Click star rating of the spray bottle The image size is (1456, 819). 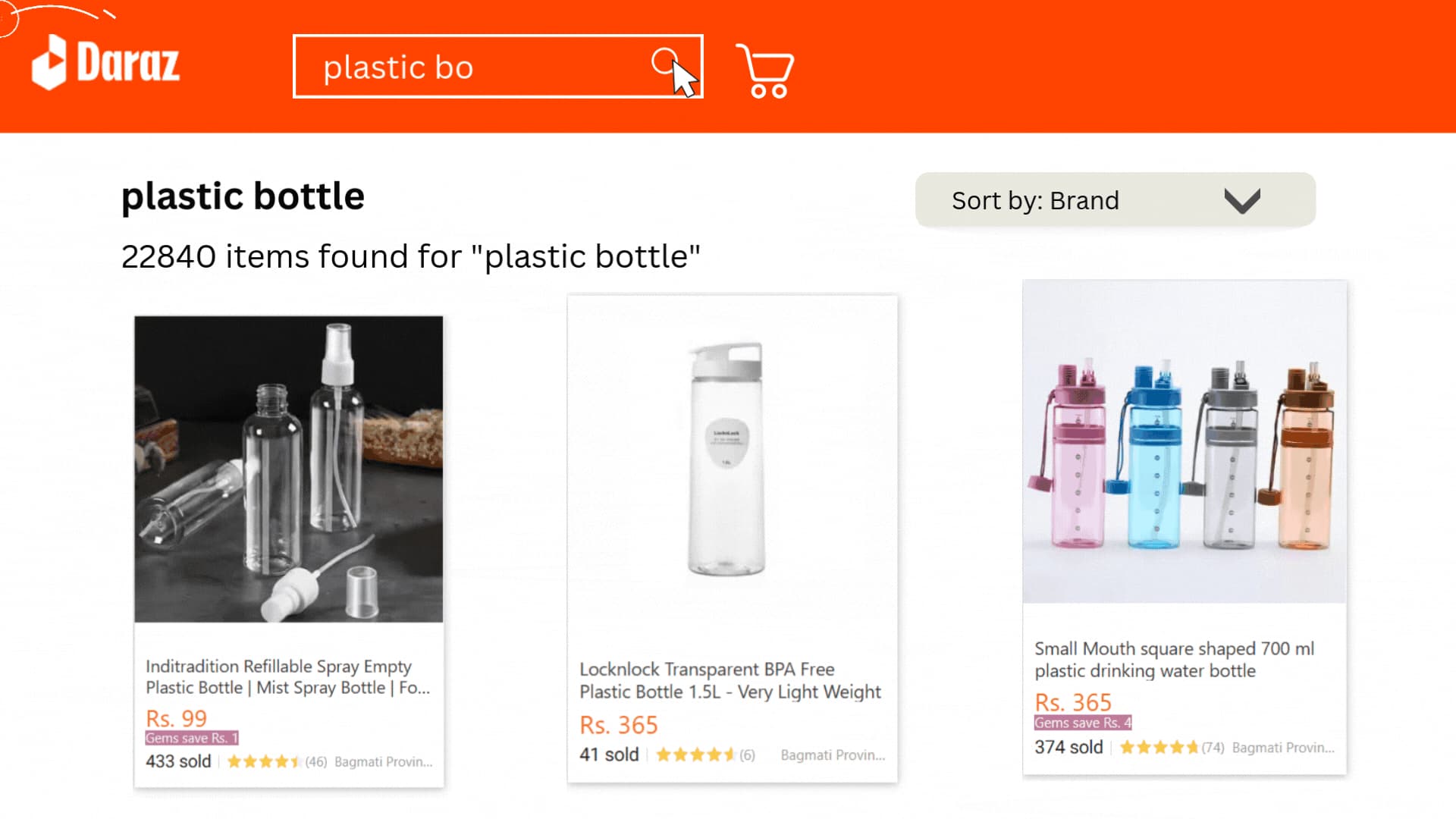click(x=263, y=761)
